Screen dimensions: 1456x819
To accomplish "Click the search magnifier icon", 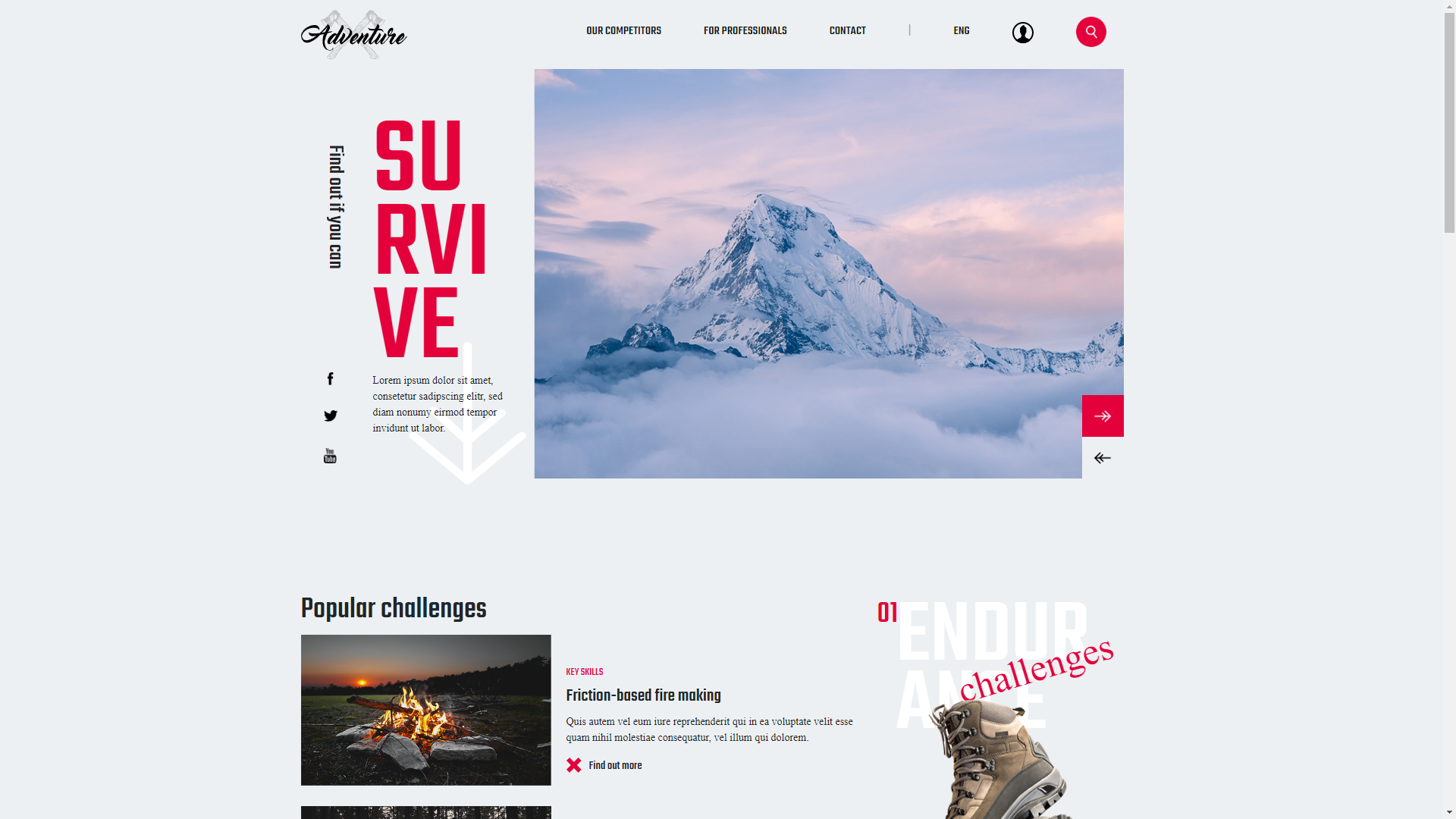I will (x=1091, y=32).
